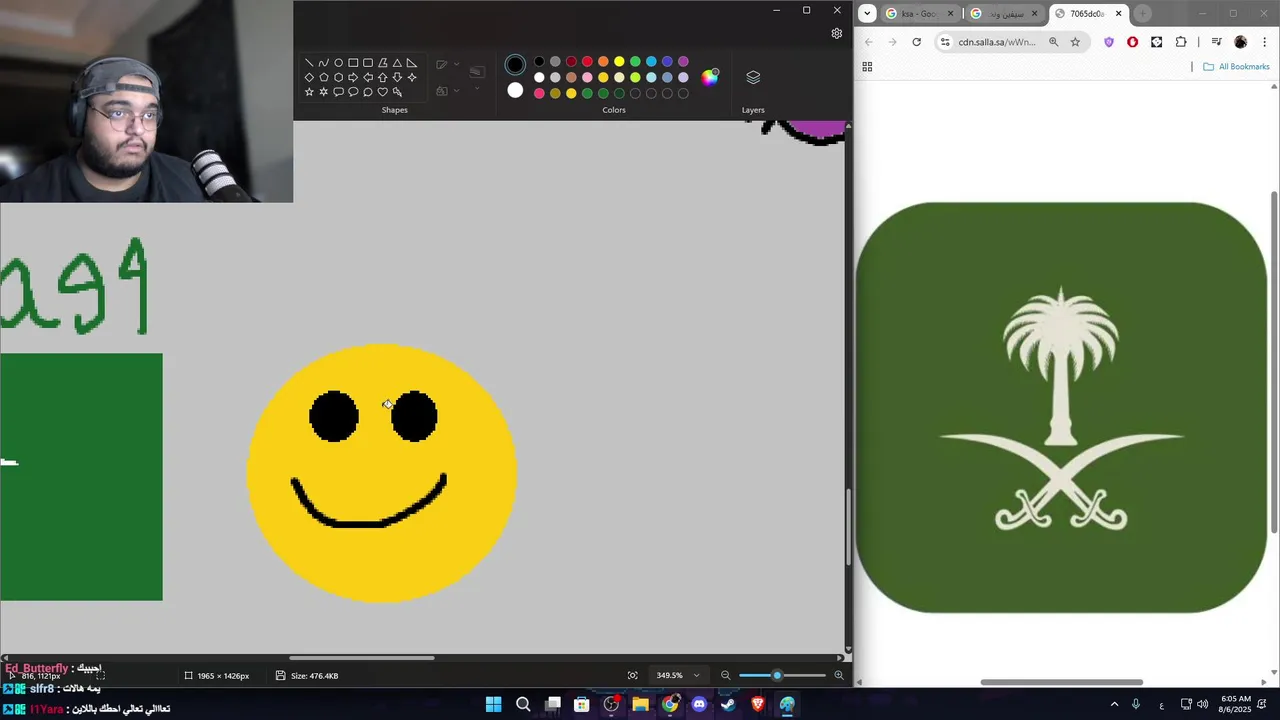This screenshot has width=1280, height=720.
Task: Click the 6:05 AM clock
Action: tap(1236, 698)
